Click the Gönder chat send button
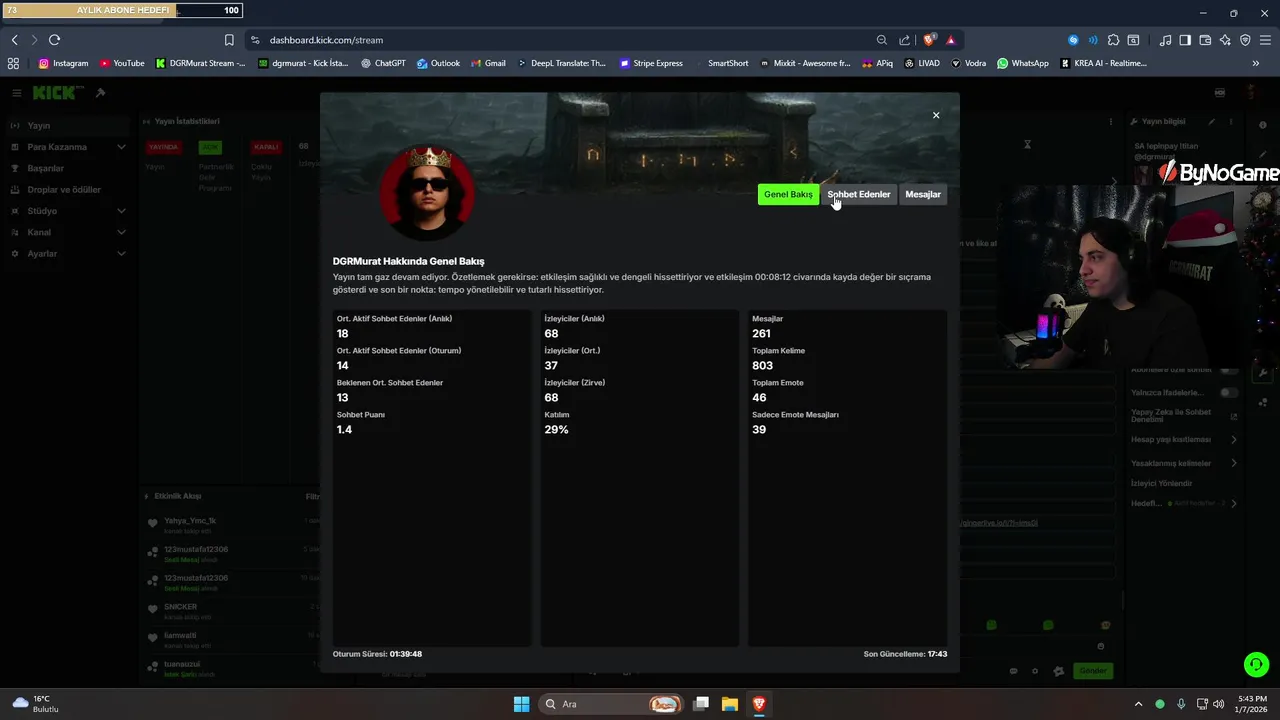The height and width of the screenshot is (720, 1280). coord(1093,671)
